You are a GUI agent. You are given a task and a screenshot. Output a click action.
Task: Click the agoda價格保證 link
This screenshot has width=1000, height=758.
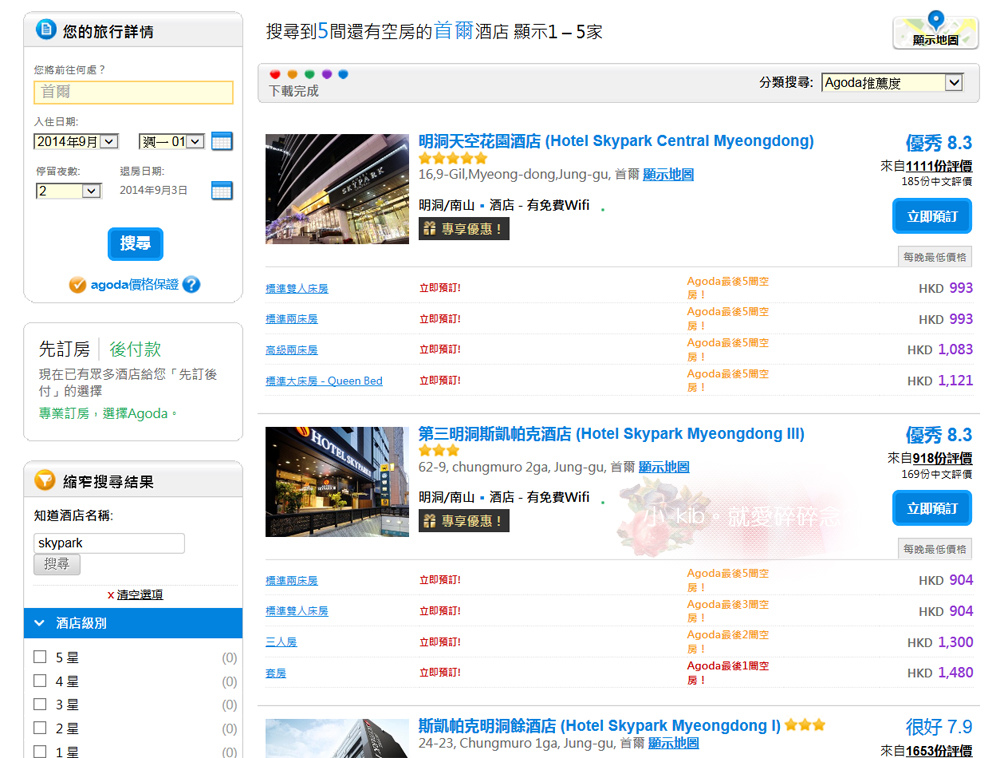click(x=135, y=284)
